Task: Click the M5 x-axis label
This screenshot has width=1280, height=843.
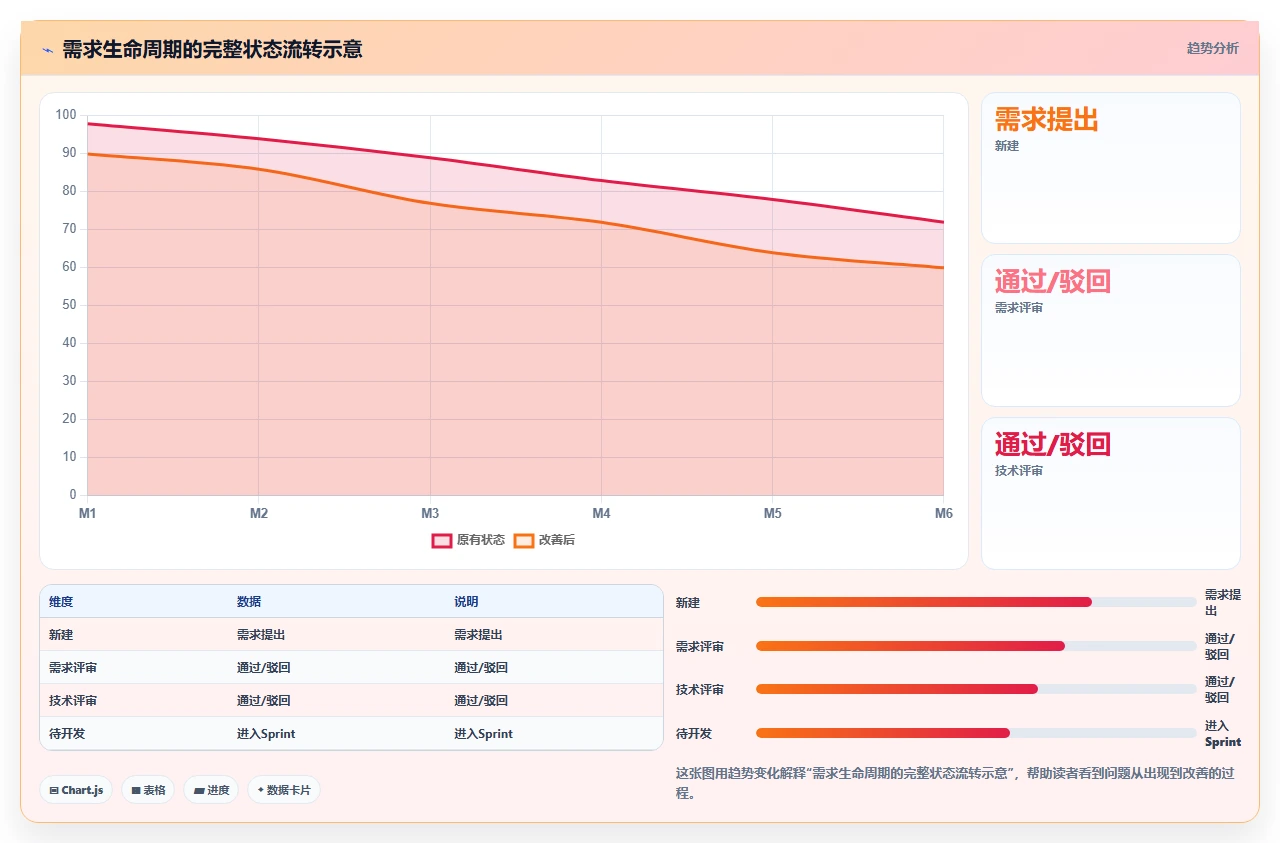Action: [773, 514]
